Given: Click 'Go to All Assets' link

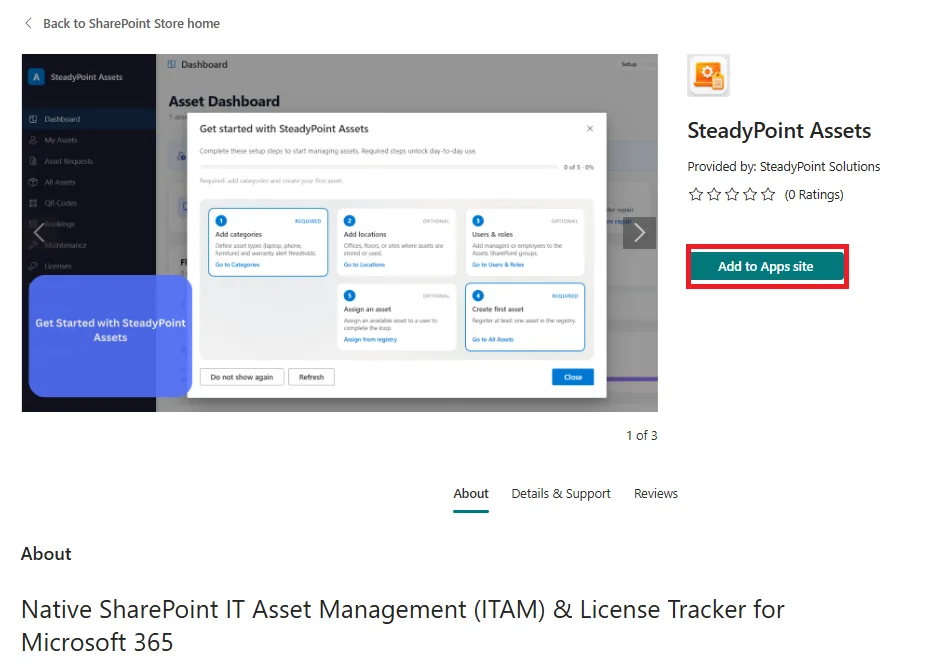Looking at the screenshot, I should [x=492, y=340].
